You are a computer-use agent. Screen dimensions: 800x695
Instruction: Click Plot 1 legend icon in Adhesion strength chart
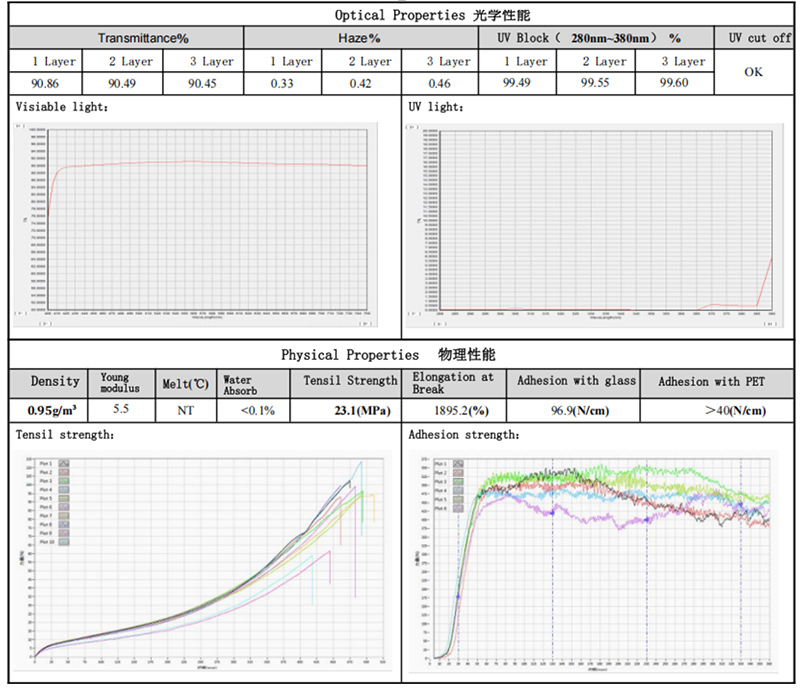click(x=459, y=464)
